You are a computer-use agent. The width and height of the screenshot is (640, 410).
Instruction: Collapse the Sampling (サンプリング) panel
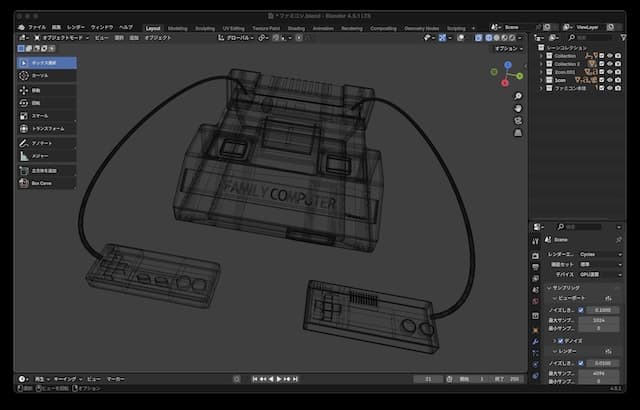(563, 288)
